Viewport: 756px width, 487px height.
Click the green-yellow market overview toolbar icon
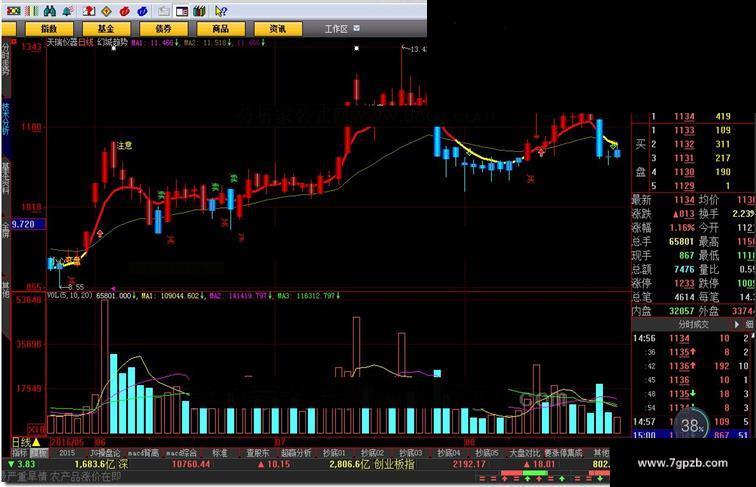pos(13,11)
